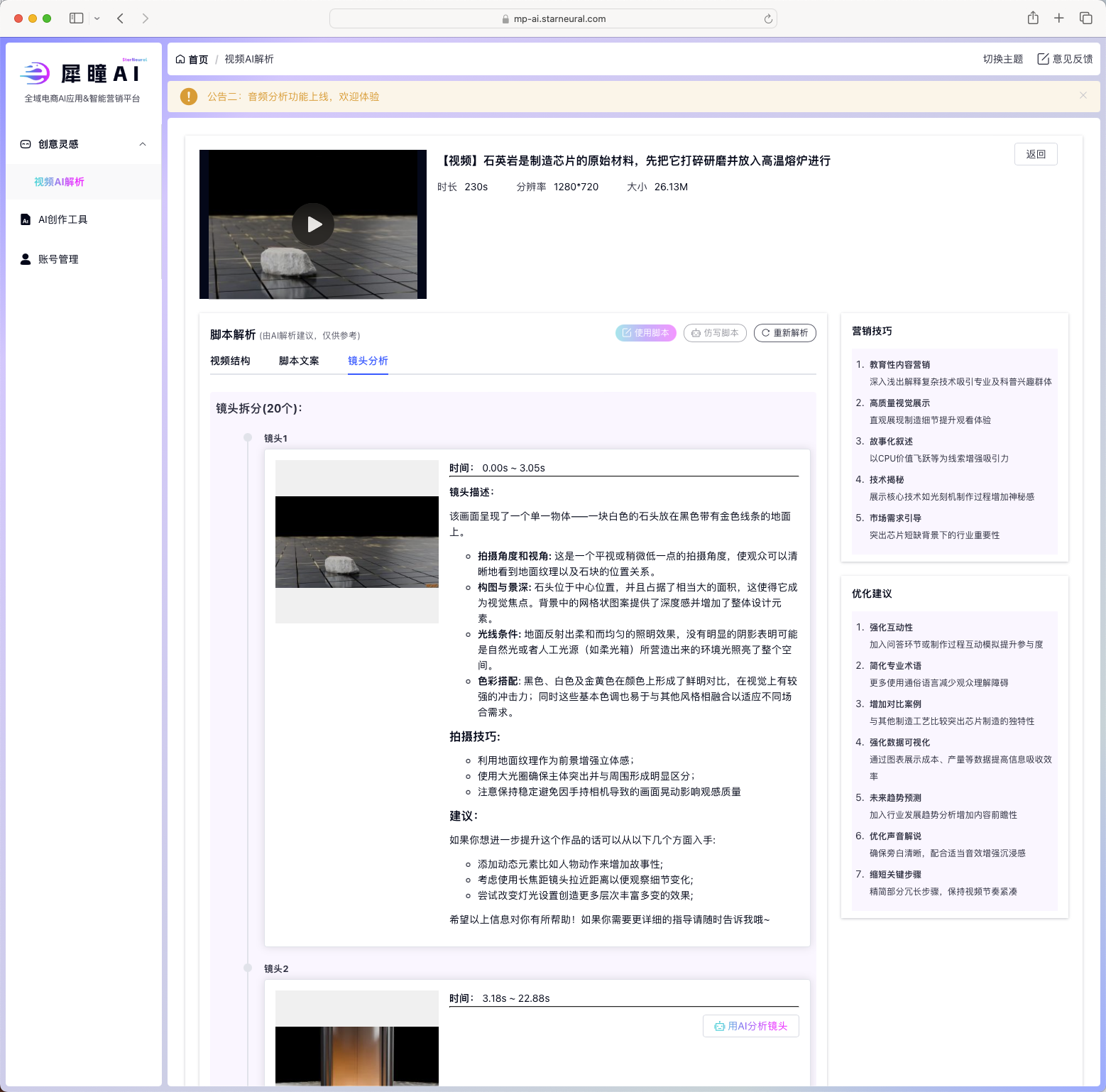Screen dimensions: 1106x1092
Task: Click time range 3.18s ~ 22.88s
Action: point(516,998)
